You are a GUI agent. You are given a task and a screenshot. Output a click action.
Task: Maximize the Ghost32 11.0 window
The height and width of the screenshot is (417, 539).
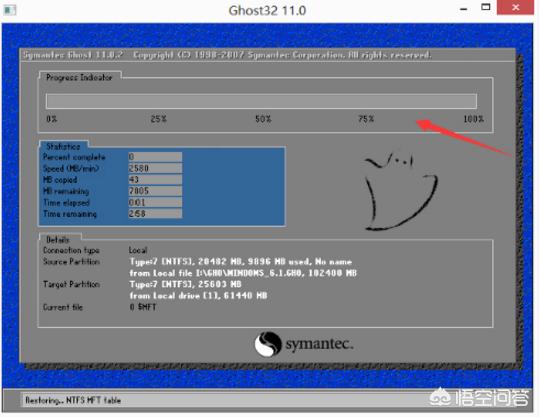(x=486, y=8)
